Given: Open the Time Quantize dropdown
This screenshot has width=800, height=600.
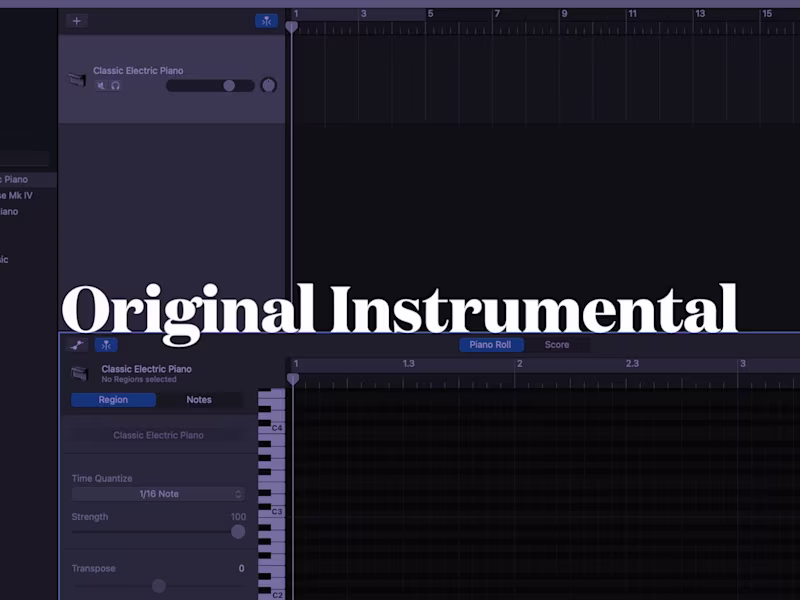Looking at the screenshot, I should coord(156,493).
